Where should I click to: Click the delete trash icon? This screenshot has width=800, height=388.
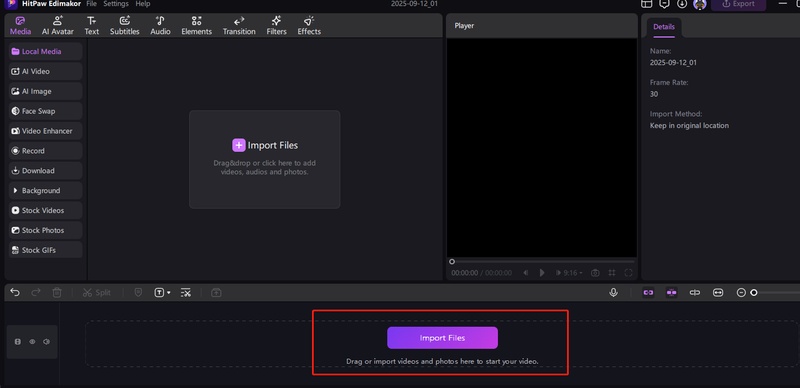57,293
